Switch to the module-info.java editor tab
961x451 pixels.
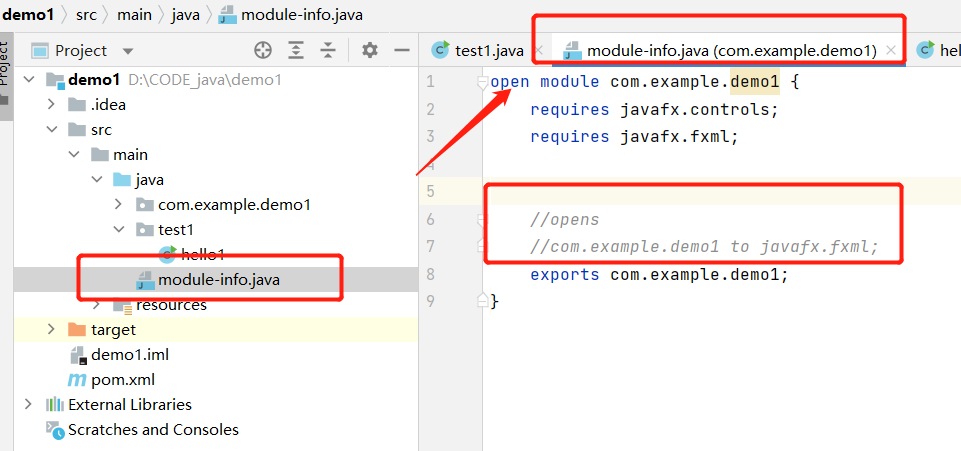coord(731,51)
